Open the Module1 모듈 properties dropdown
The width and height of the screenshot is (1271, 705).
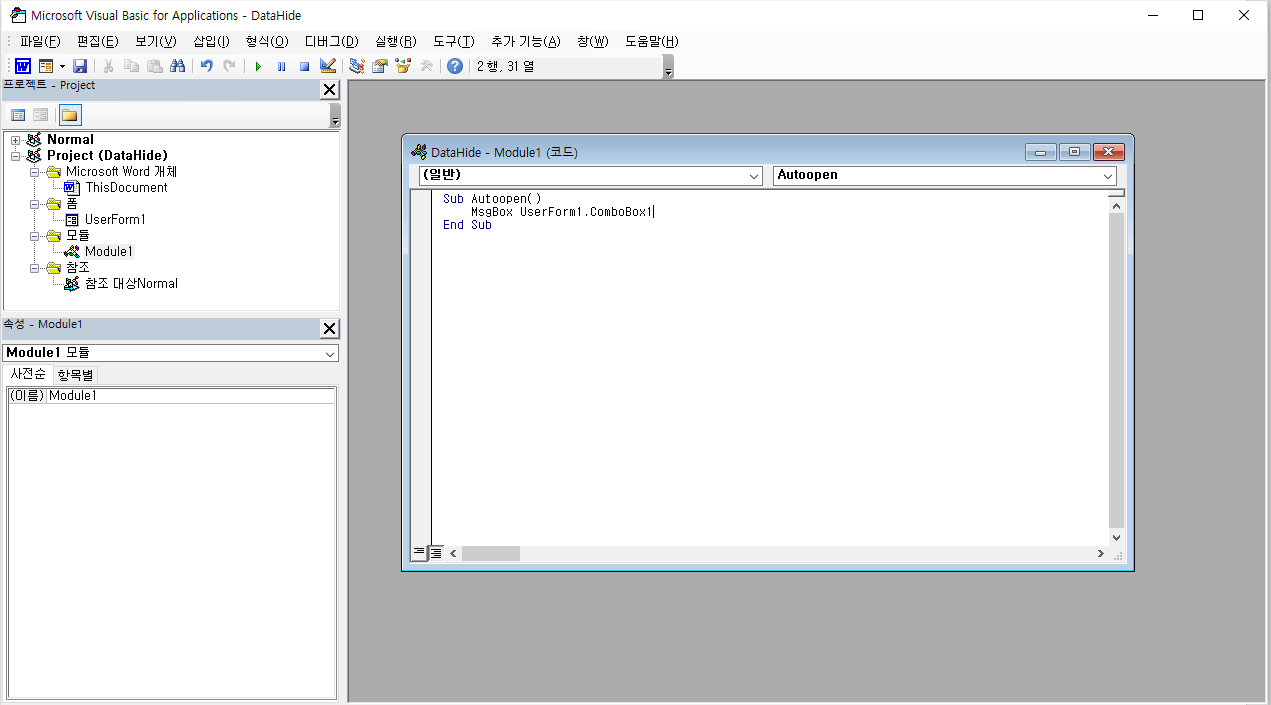(x=330, y=353)
